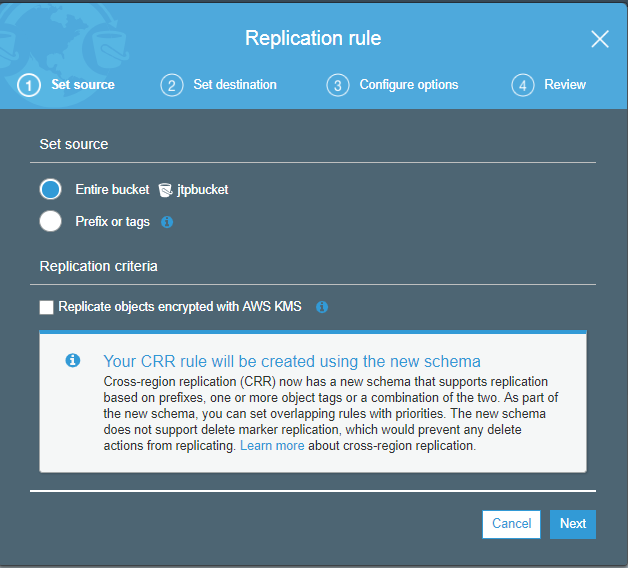This screenshot has height=568, width=628.
Task: Select the Set source step label
Action: 83,85
